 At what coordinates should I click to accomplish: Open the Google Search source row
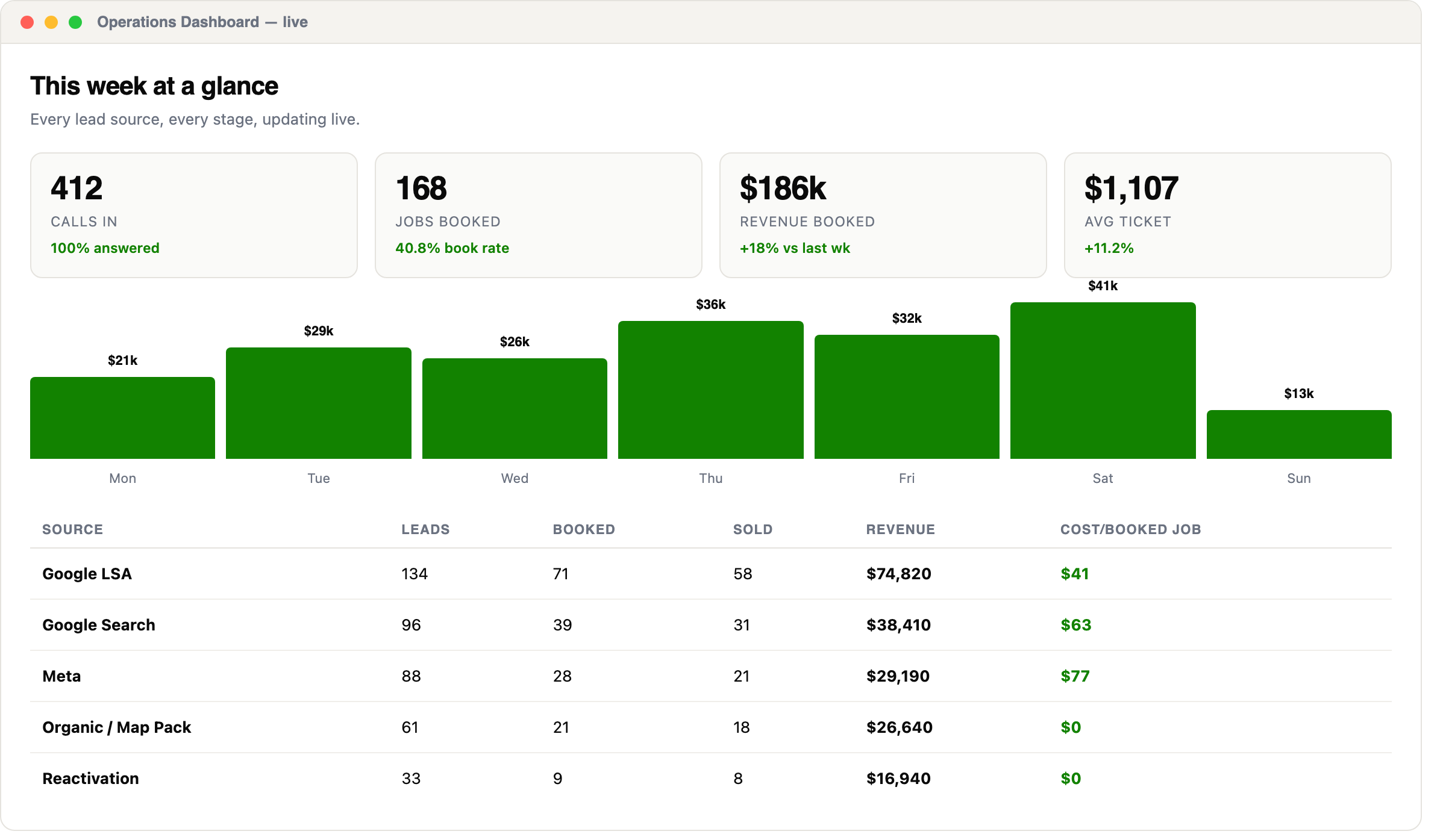coord(711,625)
